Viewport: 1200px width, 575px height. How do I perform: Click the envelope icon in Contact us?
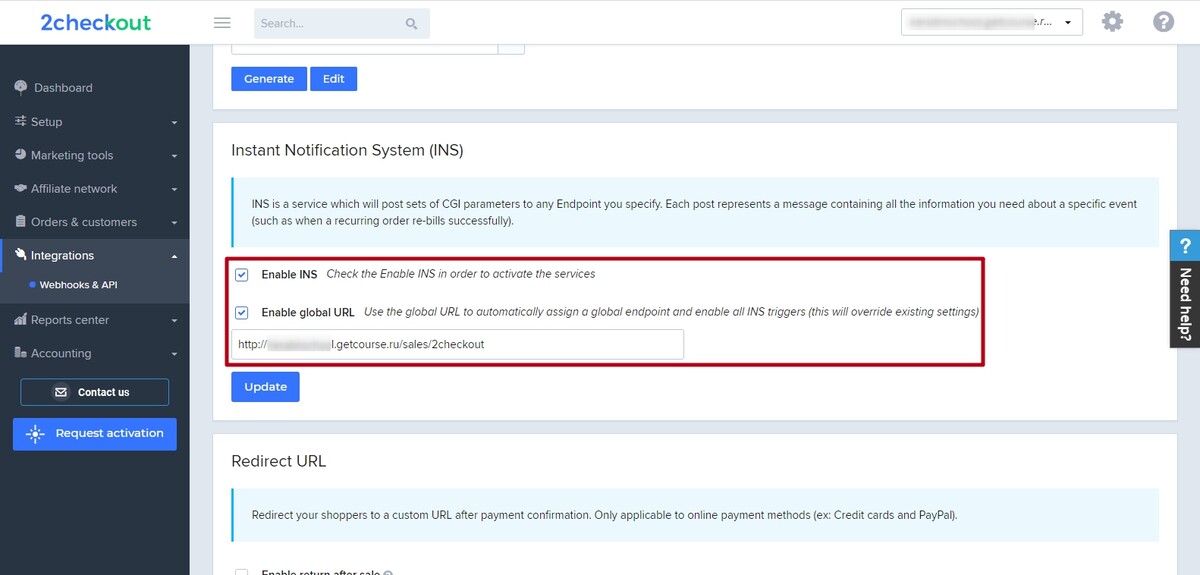point(61,392)
